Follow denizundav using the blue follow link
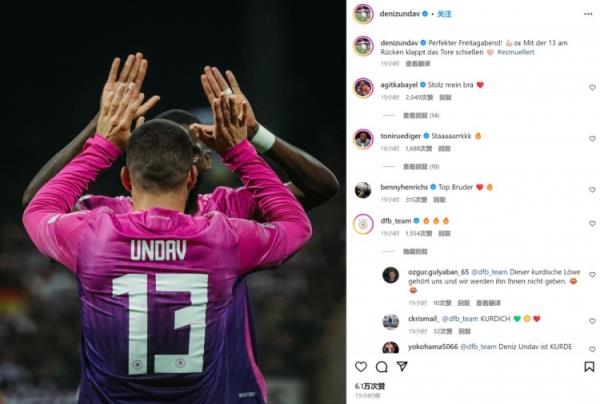Screen dimensions: 600x404 point(444,14)
